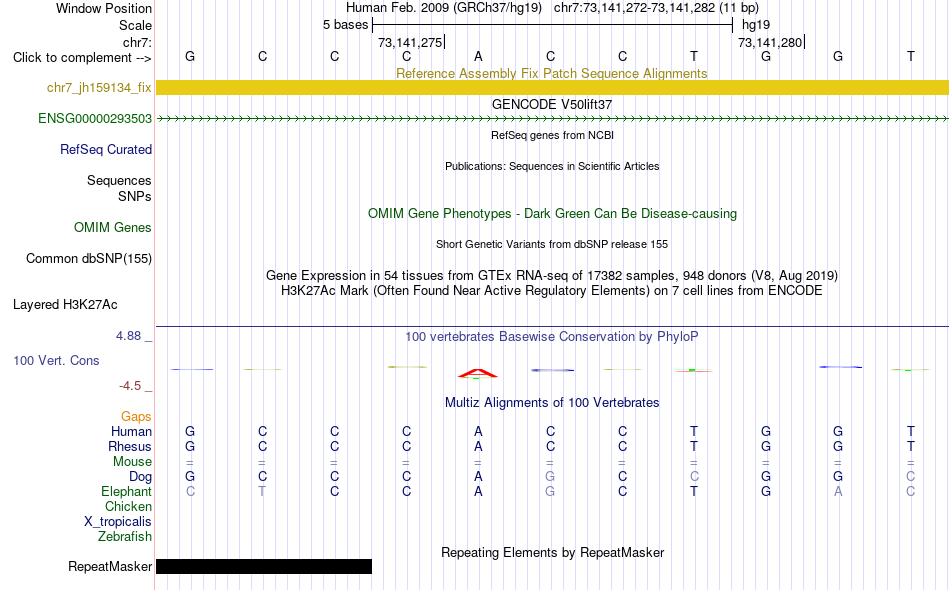Click the A base in the Rhesus alignment row
Image resolution: width=950 pixels, height=590 pixels.
[478, 446]
